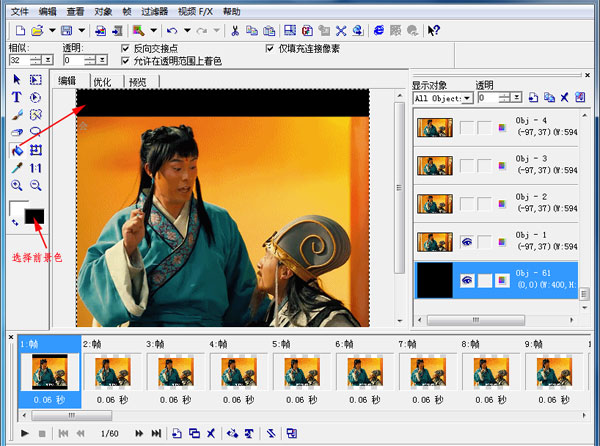The image size is (600, 446).
Task: Switch to the 预览 tab
Action: (138, 82)
